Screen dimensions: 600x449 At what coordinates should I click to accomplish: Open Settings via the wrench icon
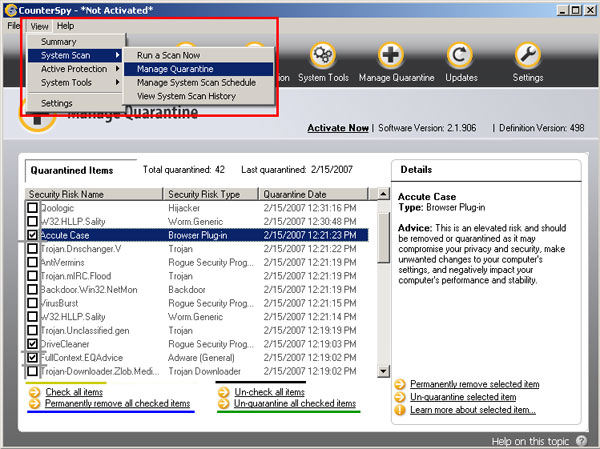point(528,56)
